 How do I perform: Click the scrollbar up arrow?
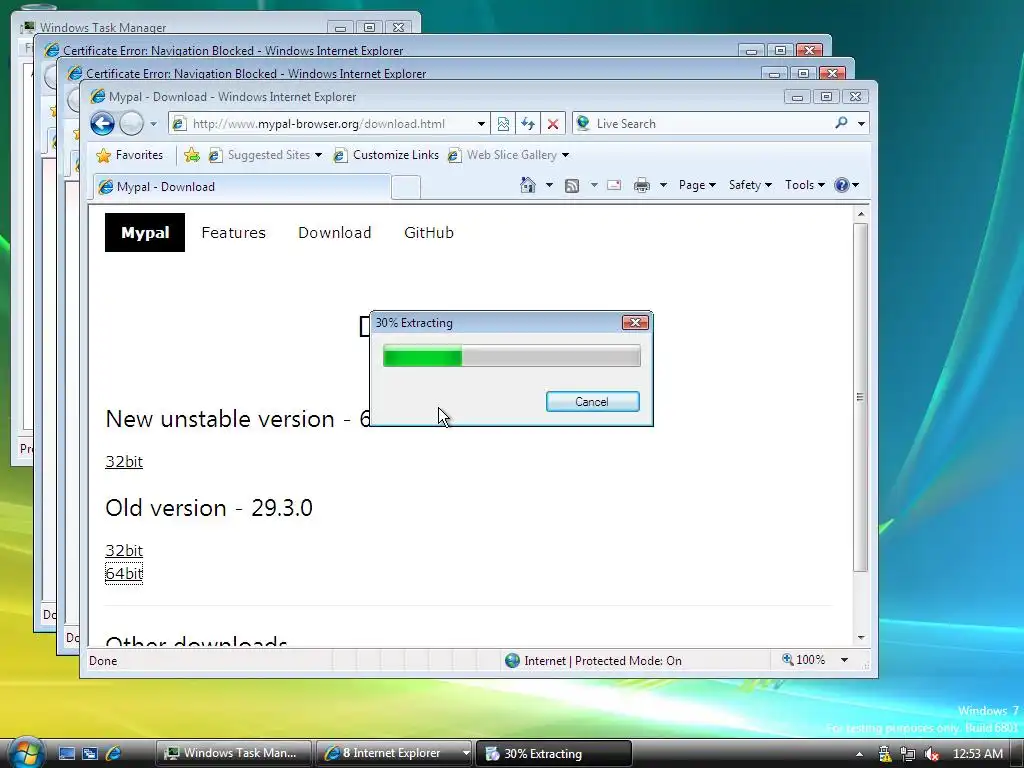pyautogui.click(x=861, y=214)
